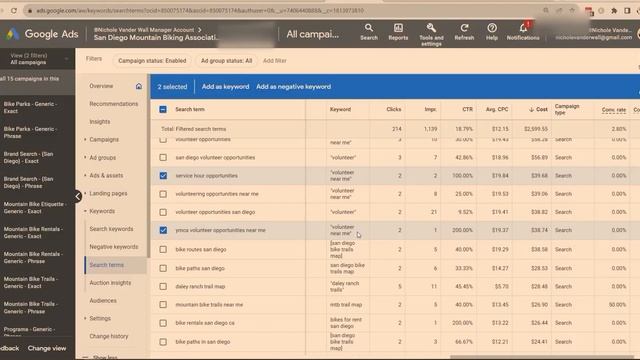Select Mountain Bike Rentals - Generic - Phrase
Image resolution: width=640 pixels, height=360 pixels.
pyautogui.click(x=33, y=258)
